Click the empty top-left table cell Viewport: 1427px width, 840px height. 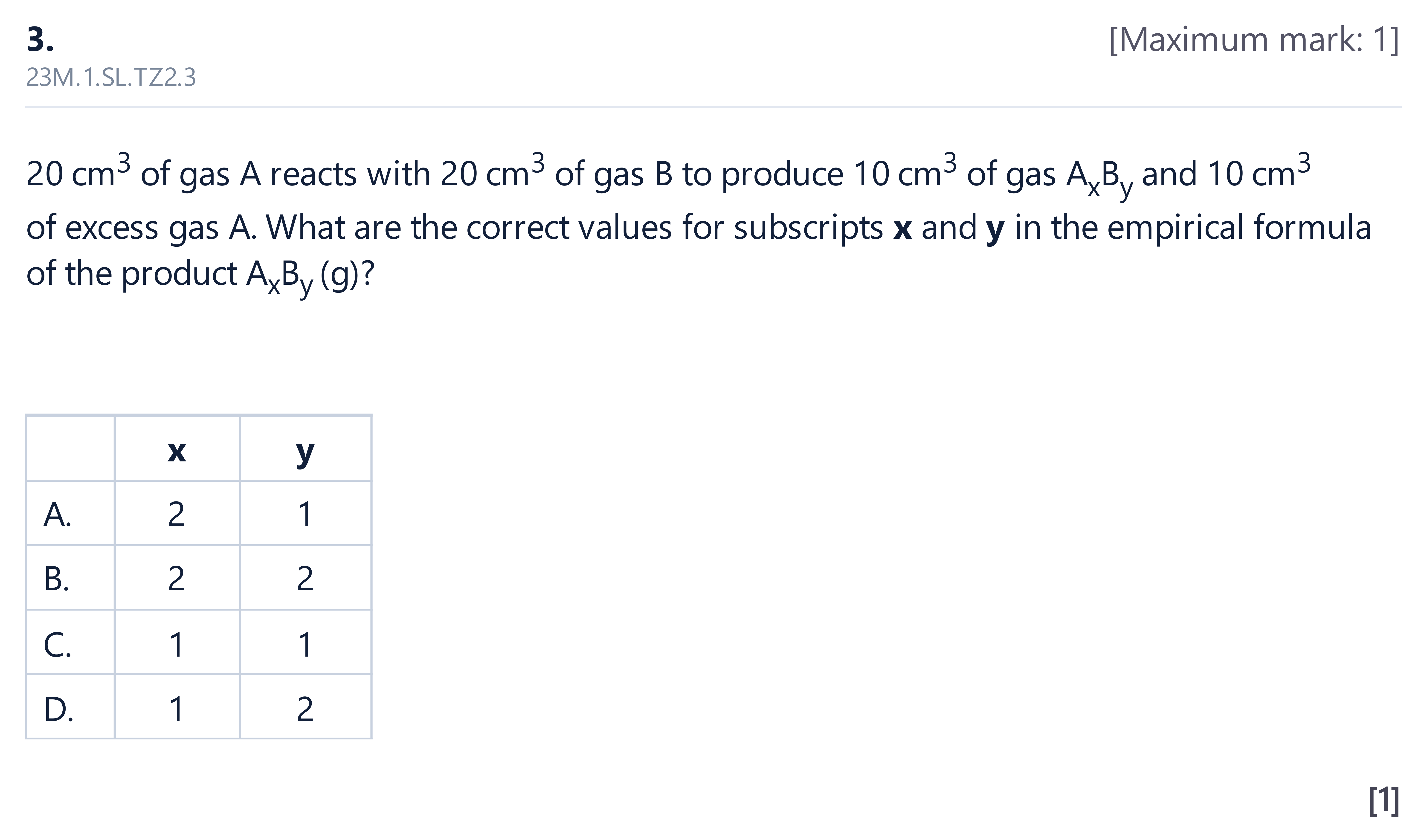coord(70,449)
